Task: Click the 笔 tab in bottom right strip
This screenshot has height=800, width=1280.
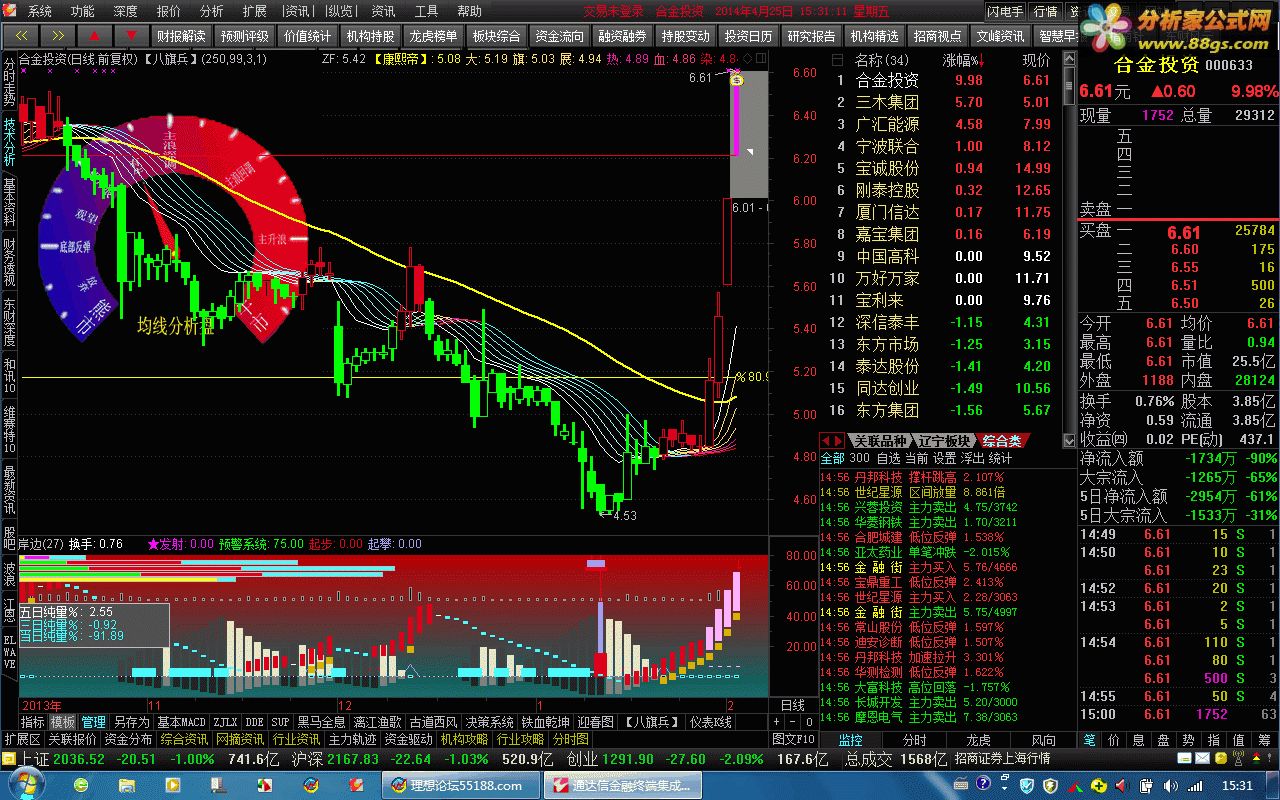Action: coord(1089,740)
